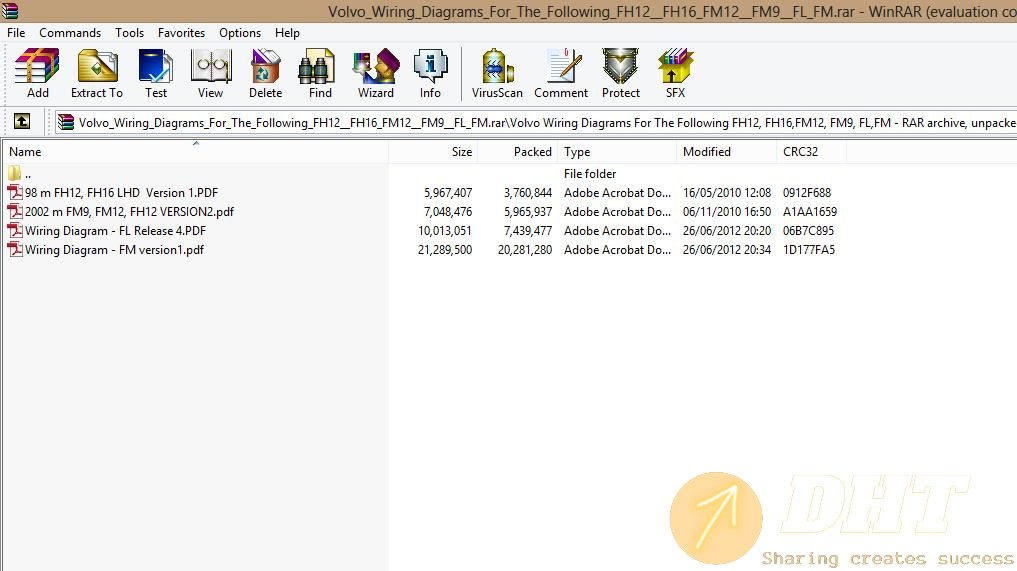Open the Comment tool

coord(561,73)
